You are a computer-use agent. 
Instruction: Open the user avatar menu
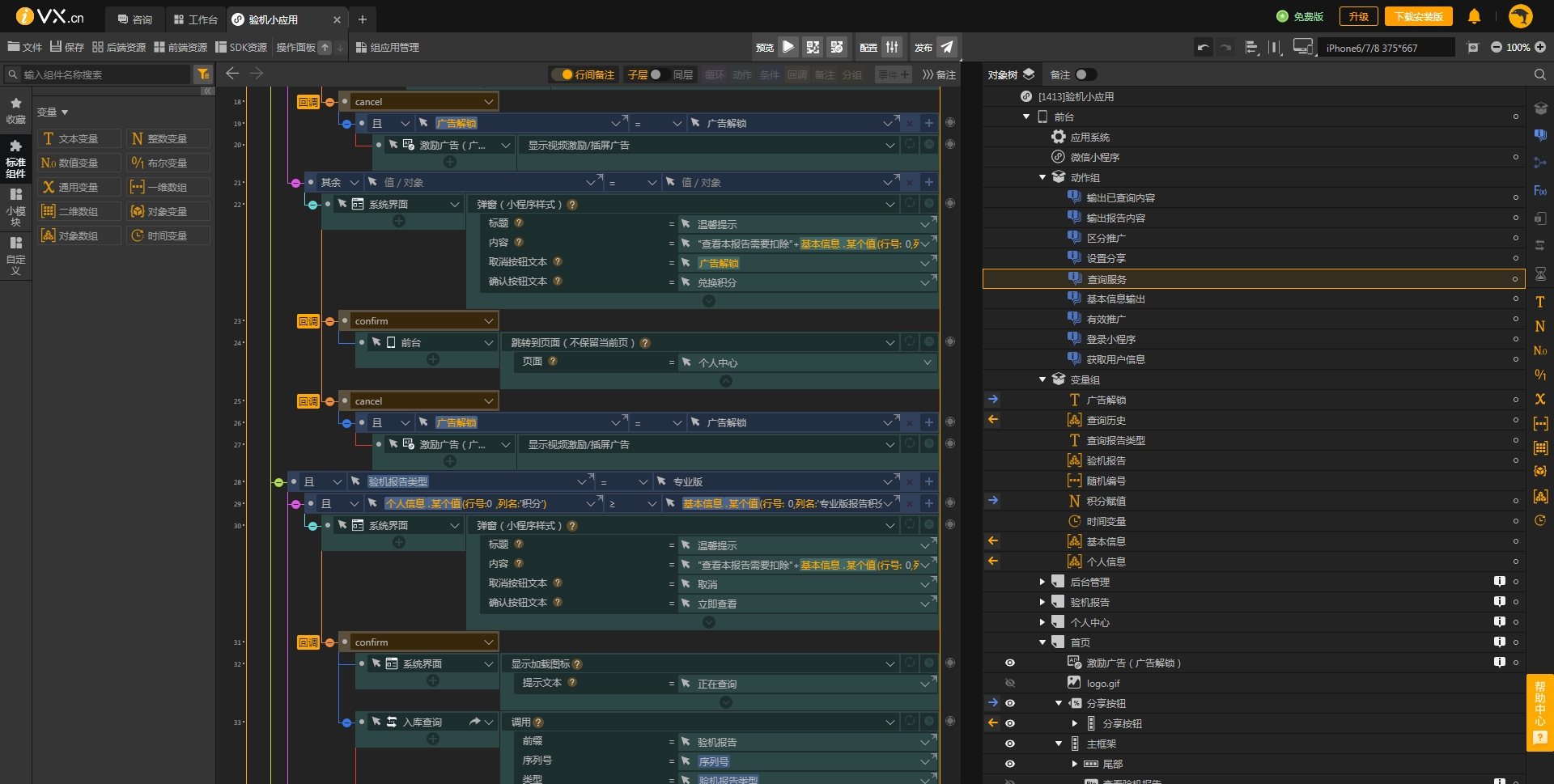(x=1521, y=16)
